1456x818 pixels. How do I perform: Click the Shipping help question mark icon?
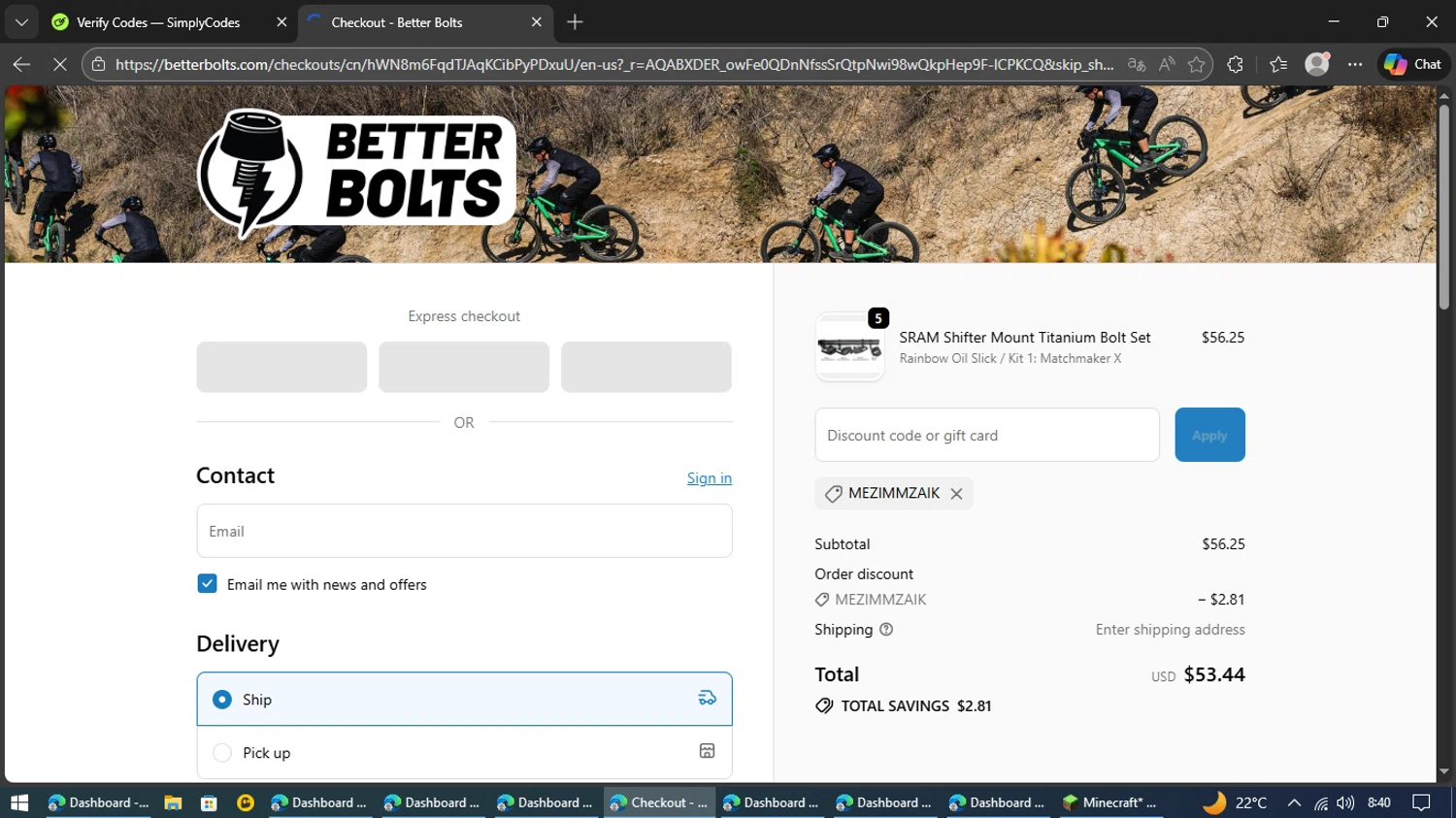coord(886,630)
